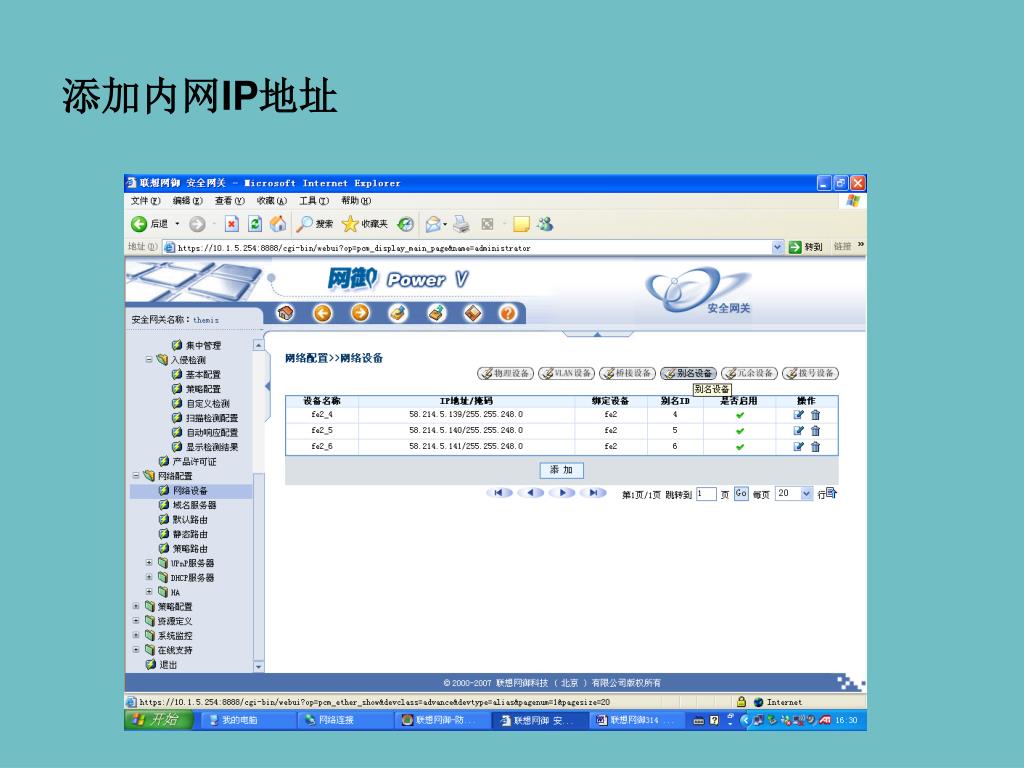Click the Power V orange question-mark help icon

(507, 313)
